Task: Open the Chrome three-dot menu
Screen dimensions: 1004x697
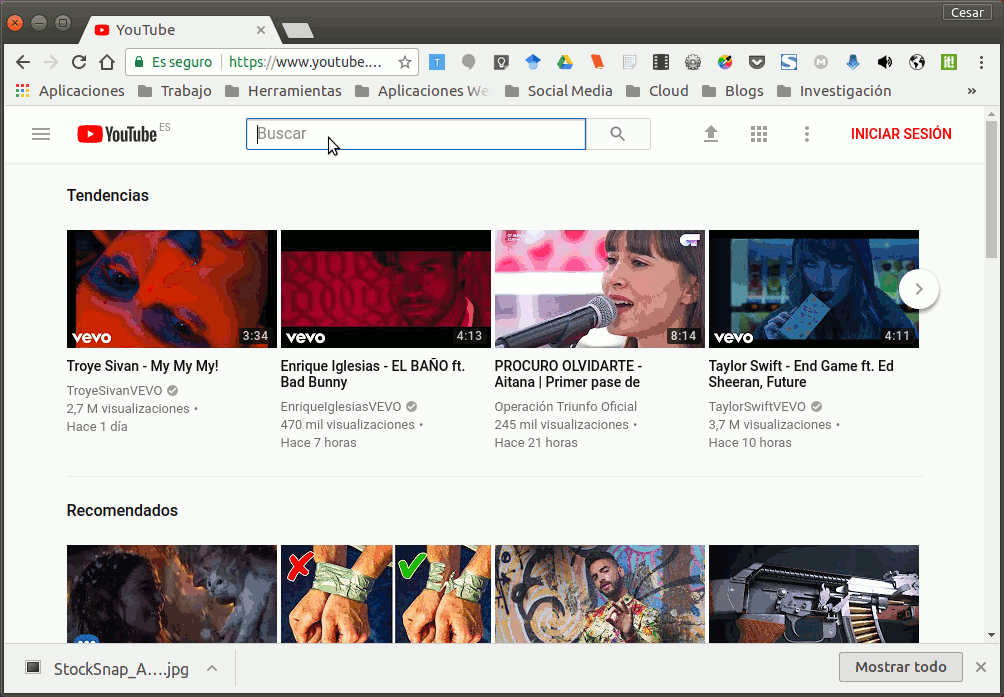Action: (981, 62)
